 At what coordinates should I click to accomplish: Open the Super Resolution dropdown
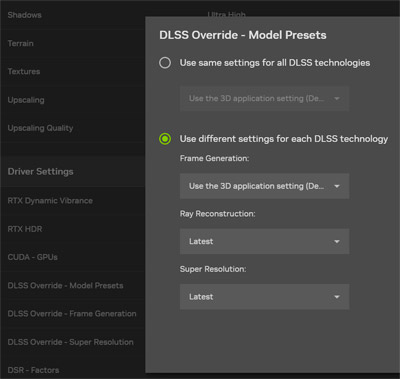[264, 297]
